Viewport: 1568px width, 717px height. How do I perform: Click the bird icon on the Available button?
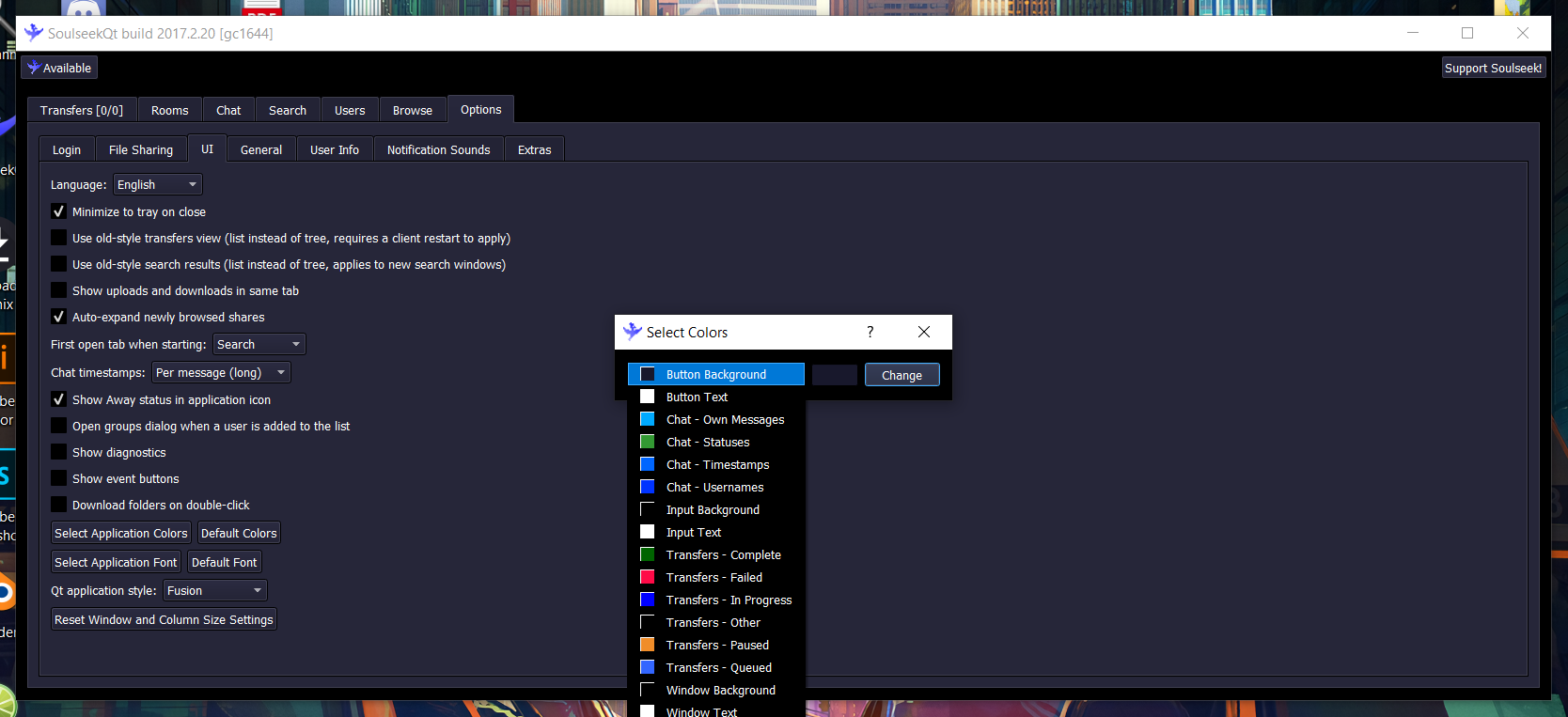pos(34,68)
